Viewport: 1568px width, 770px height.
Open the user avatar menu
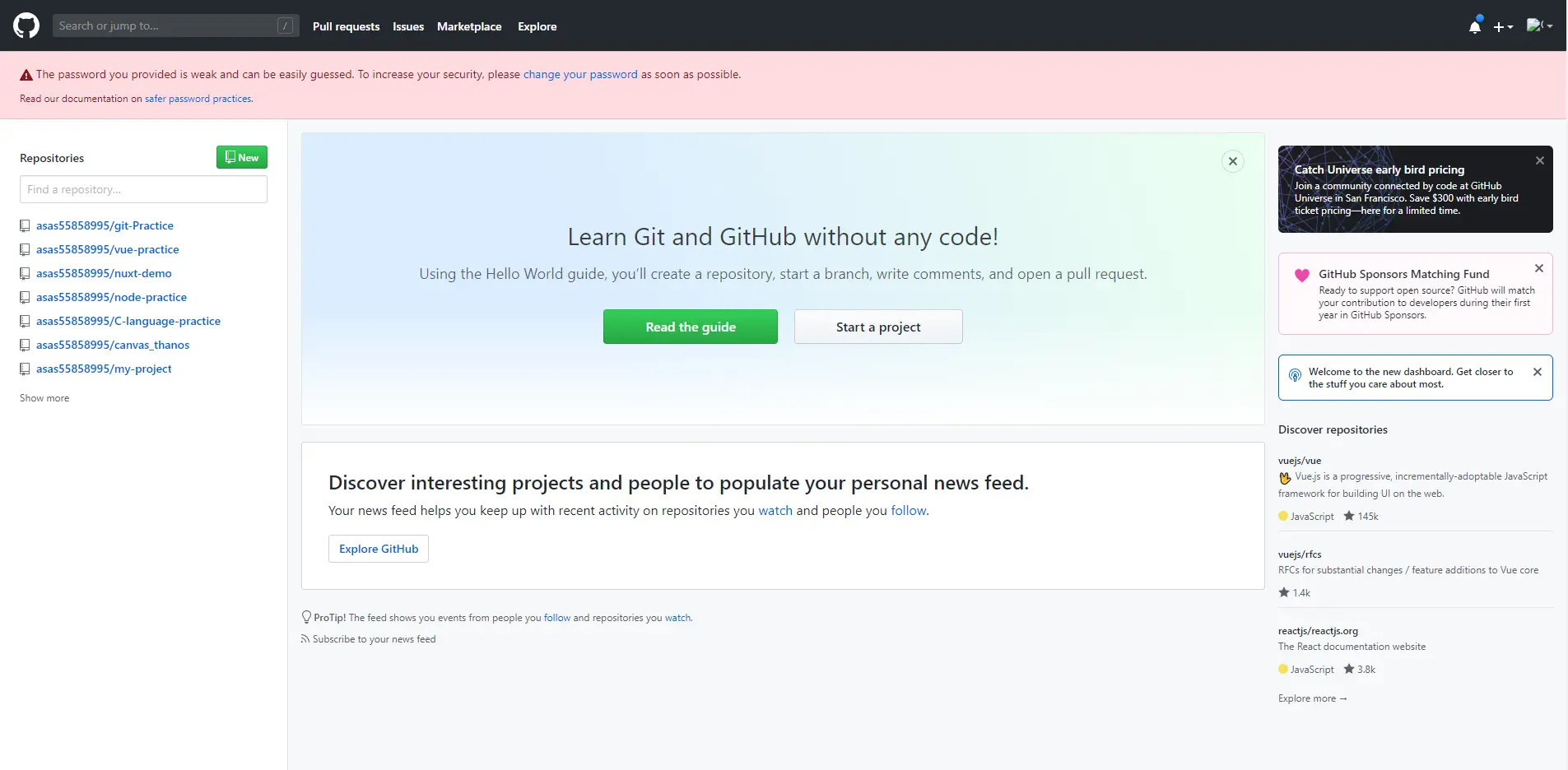[x=1539, y=26]
